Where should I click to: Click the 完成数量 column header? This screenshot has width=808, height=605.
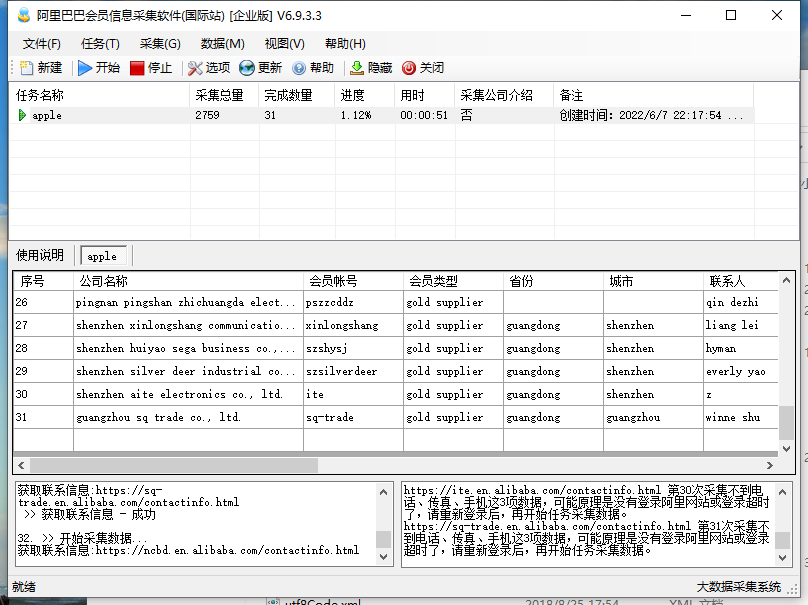coord(296,95)
